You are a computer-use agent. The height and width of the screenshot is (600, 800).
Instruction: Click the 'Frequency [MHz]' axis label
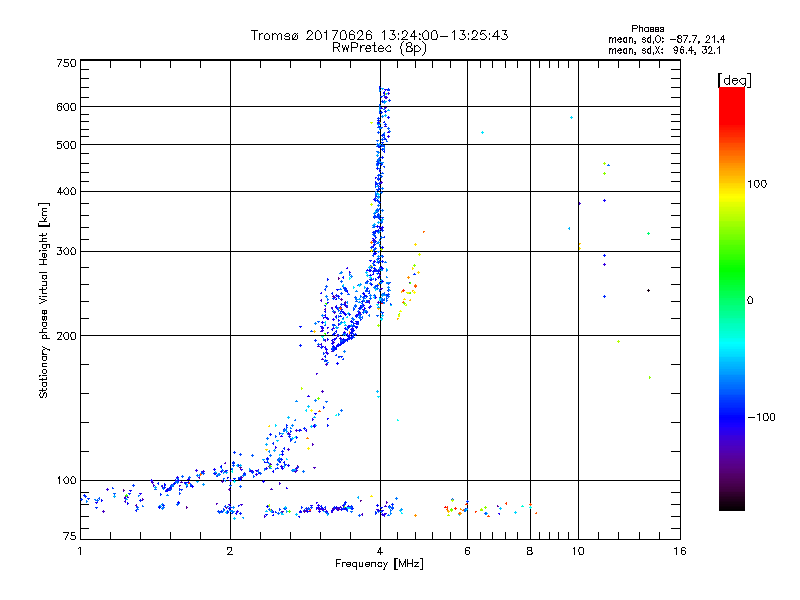pyautogui.click(x=379, y=564)
